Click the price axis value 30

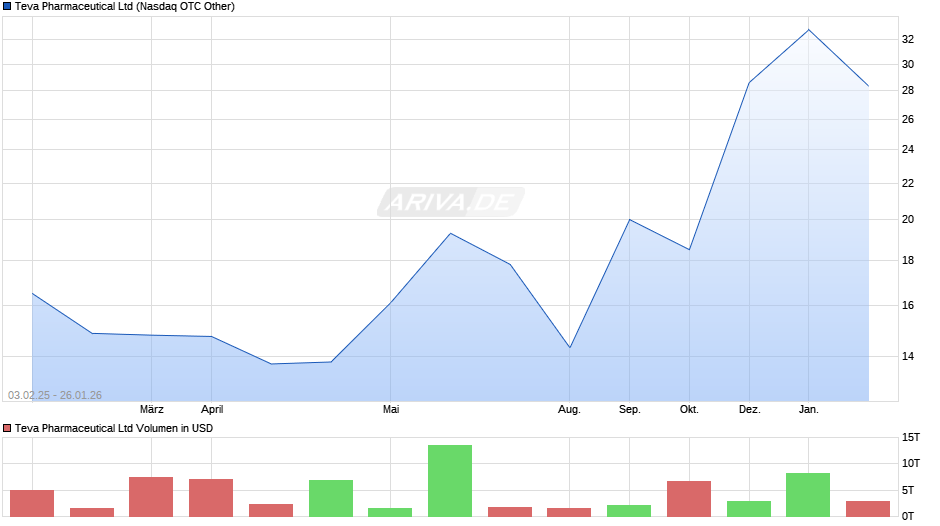point(908,65)
